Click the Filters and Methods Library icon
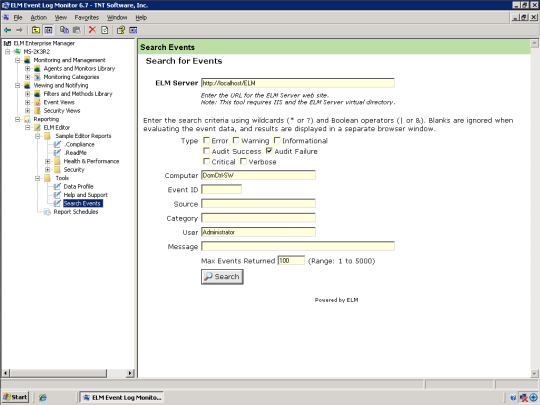This screenshot has width=540, height=405. coord(37,94)
